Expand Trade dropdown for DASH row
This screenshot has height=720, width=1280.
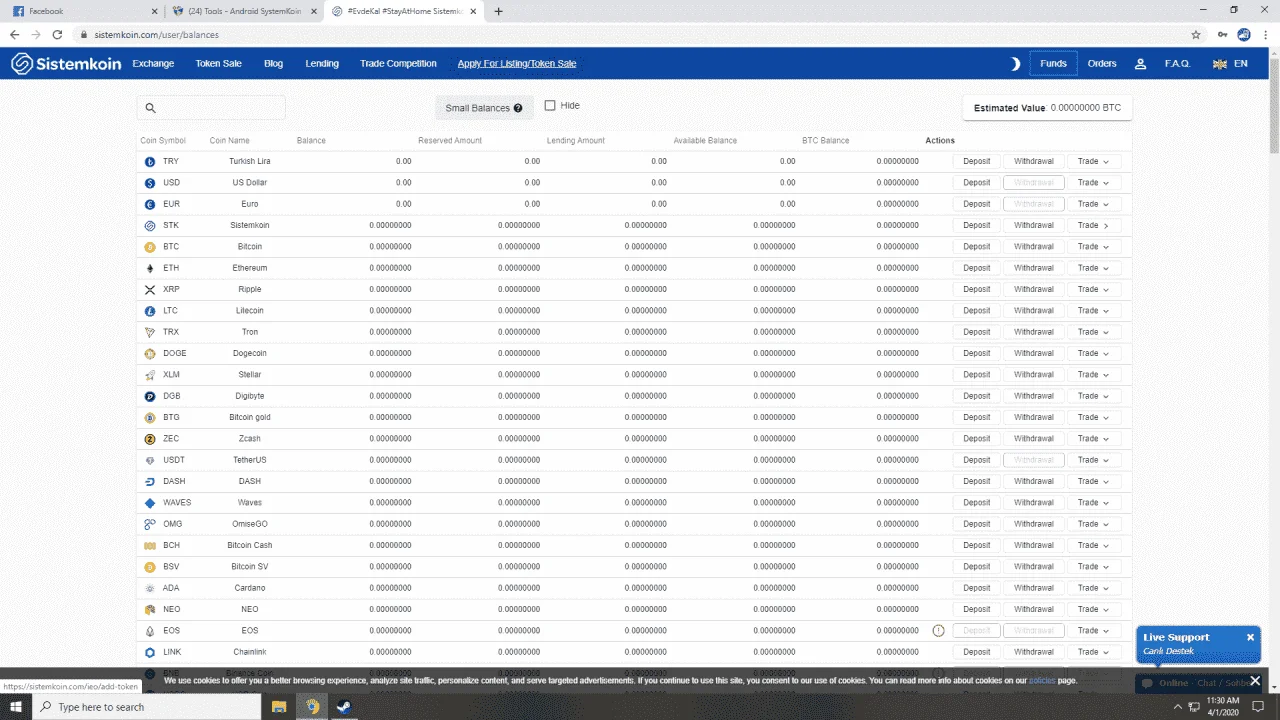[1094, 481]
